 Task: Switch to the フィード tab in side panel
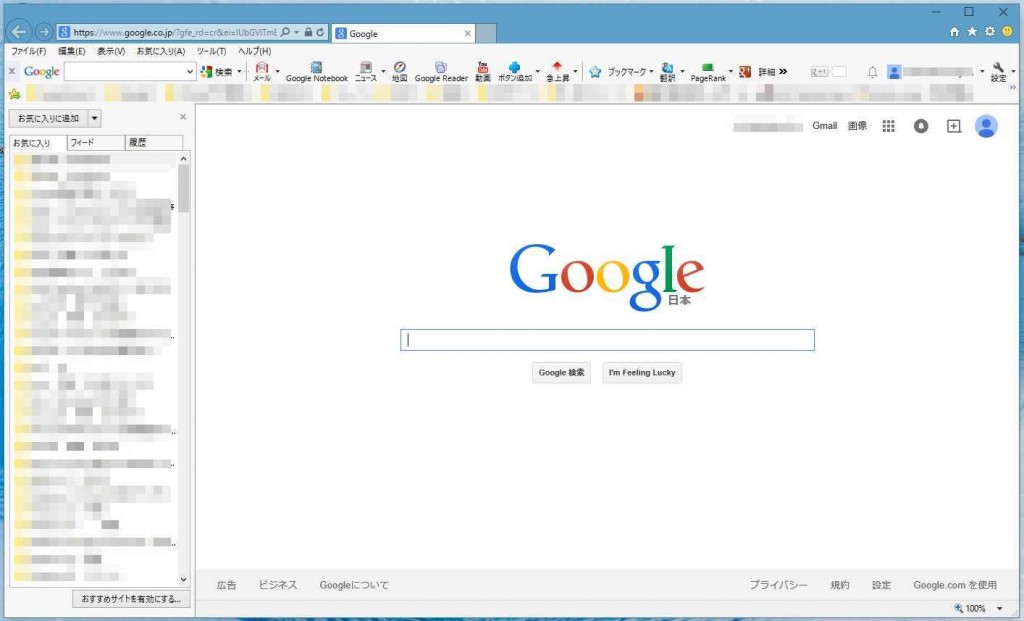click(95, 142)
